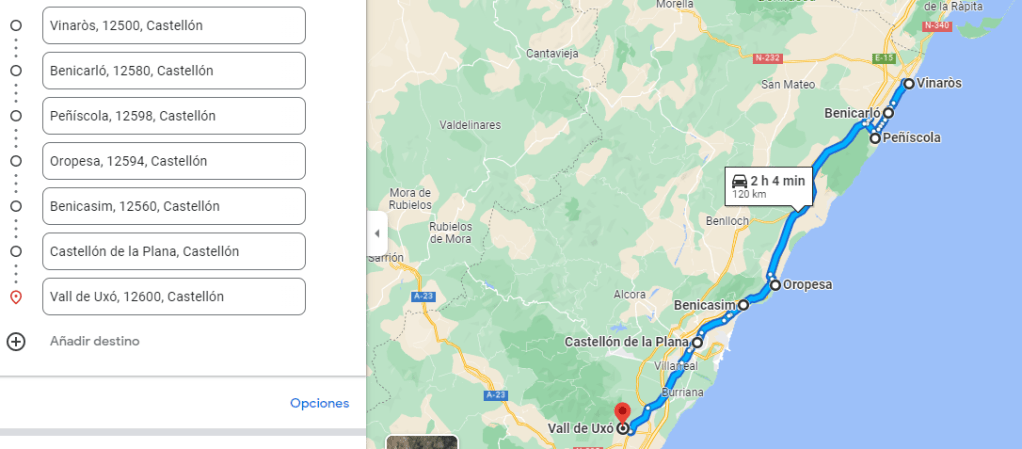Viewport: 1022px width, 449px height.
Task: Click the circle handle beside the Oropesa stop
Action: click(x=16, y=161)
